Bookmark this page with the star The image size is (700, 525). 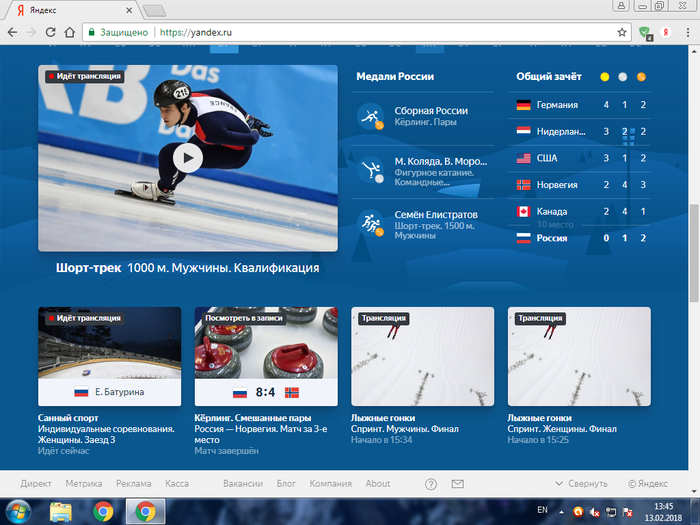[x=622, y=32]
